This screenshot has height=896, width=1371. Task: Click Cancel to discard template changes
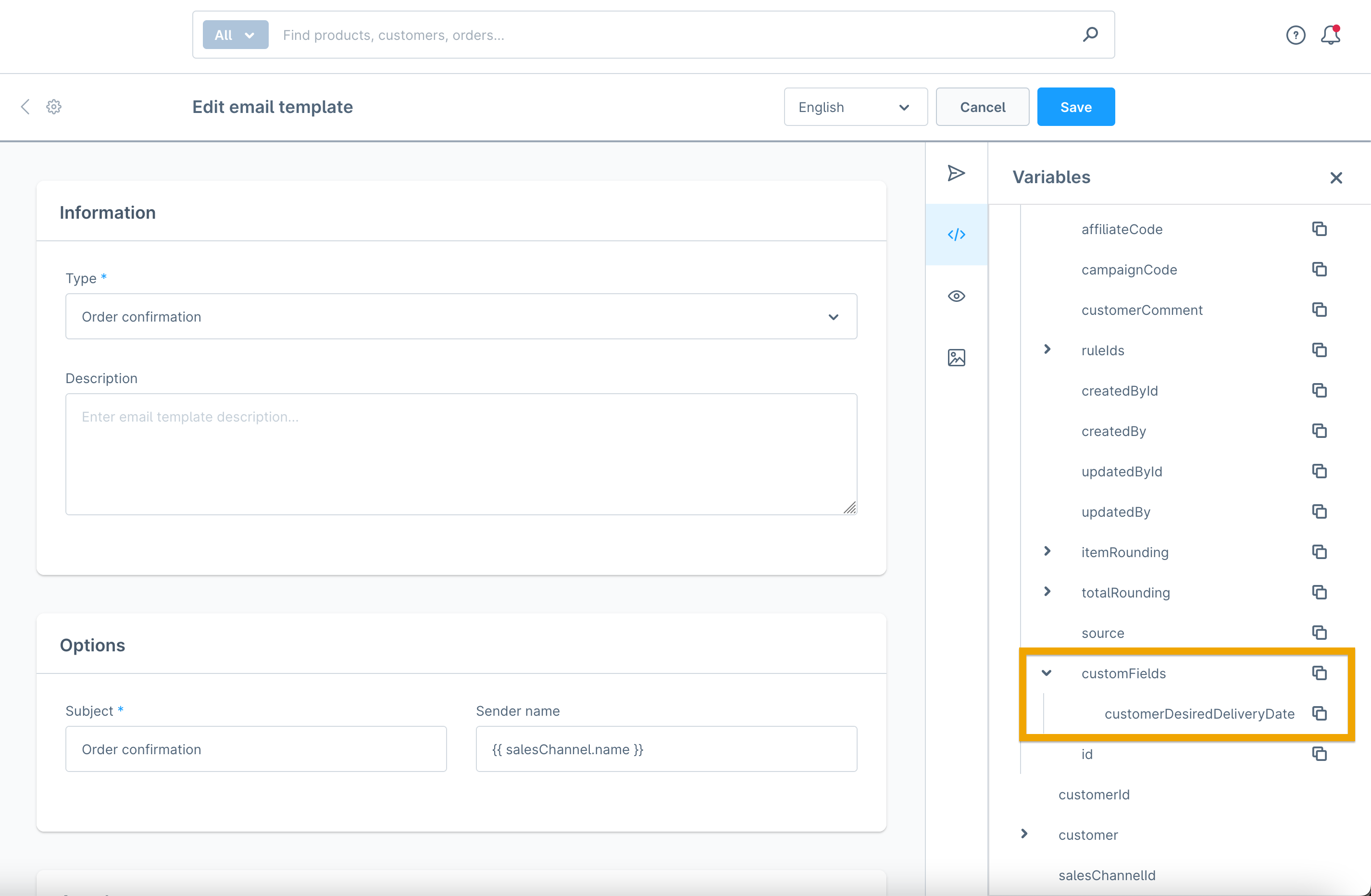tap(982, 106)
